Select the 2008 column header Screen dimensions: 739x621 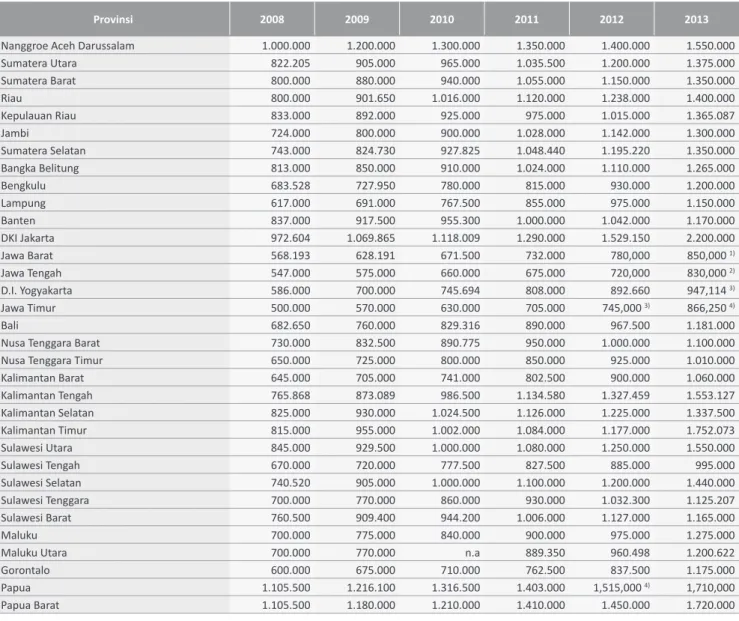pos(272,19)
